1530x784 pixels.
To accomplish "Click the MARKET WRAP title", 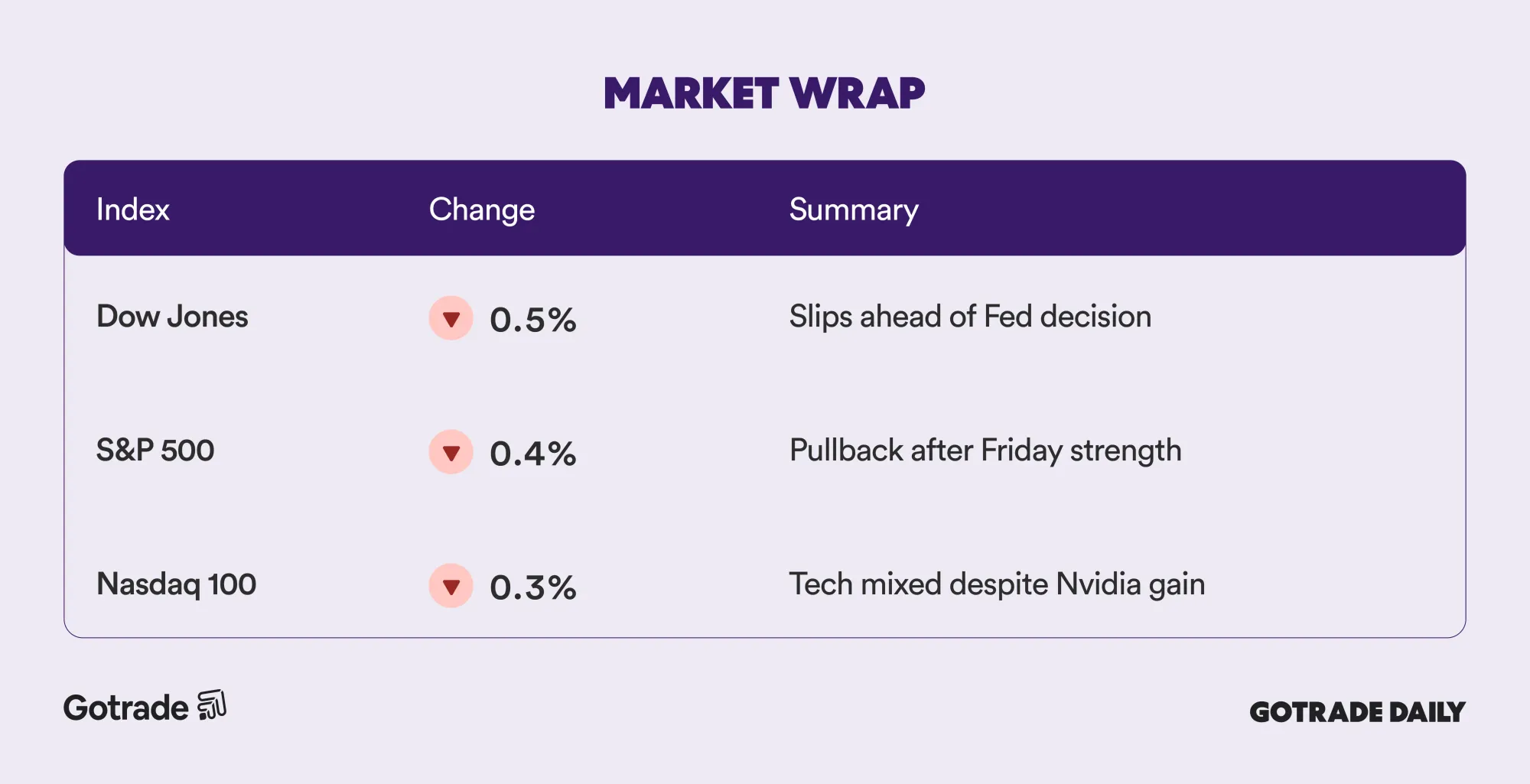I will tap(764, 93).
